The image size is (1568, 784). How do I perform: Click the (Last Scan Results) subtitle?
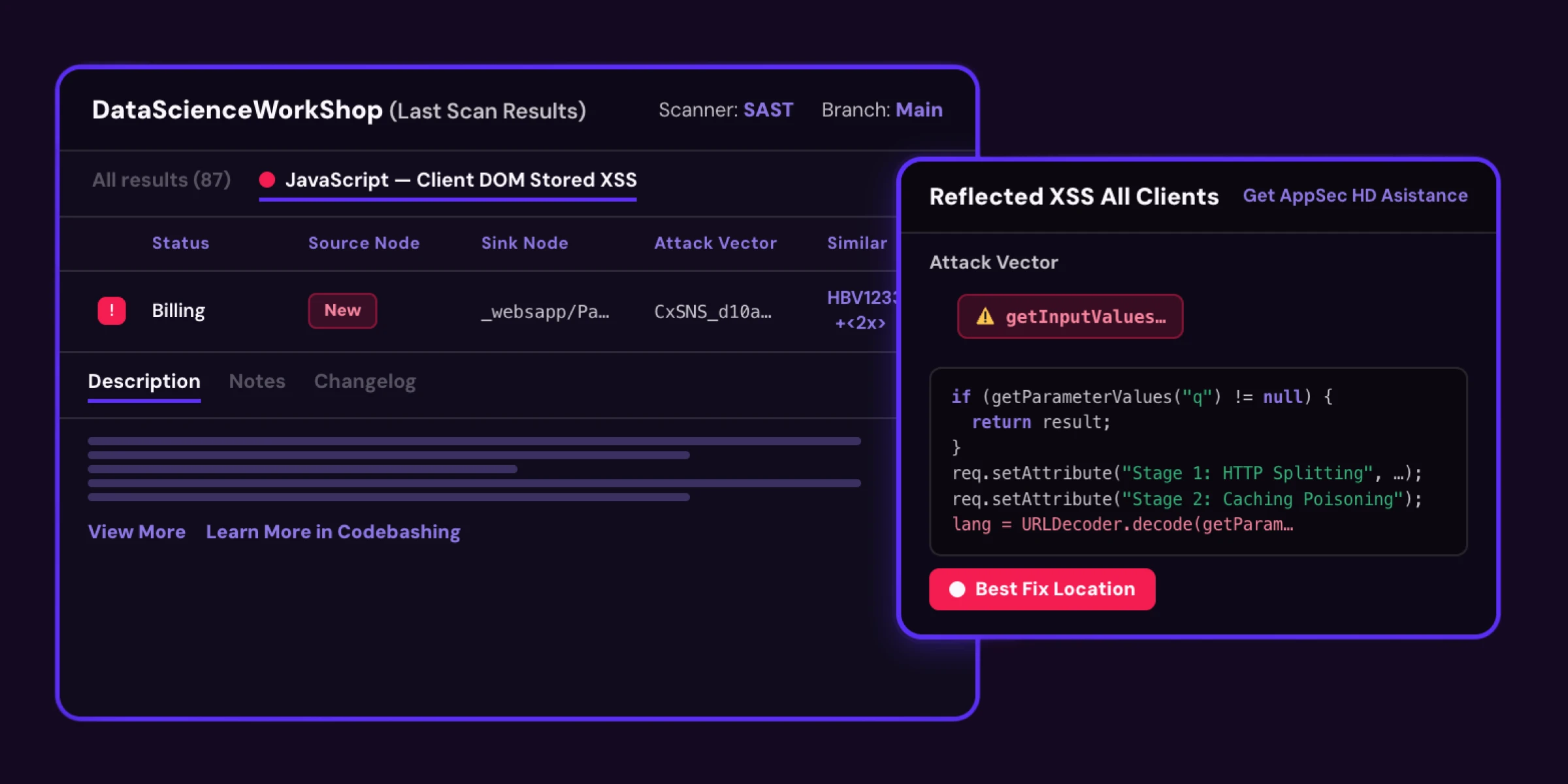487,111
